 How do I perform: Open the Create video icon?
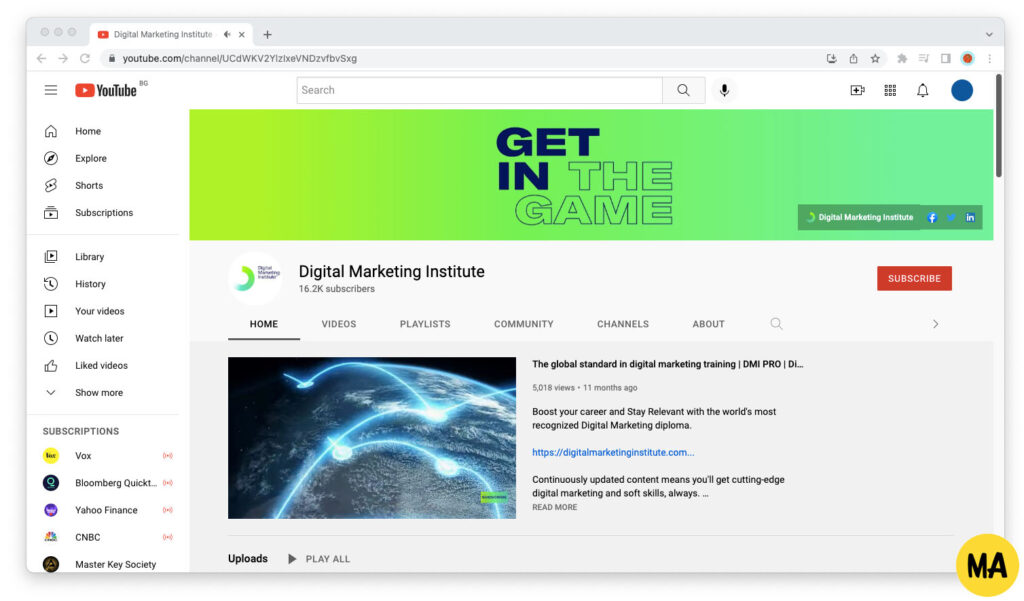coord(857,90)
